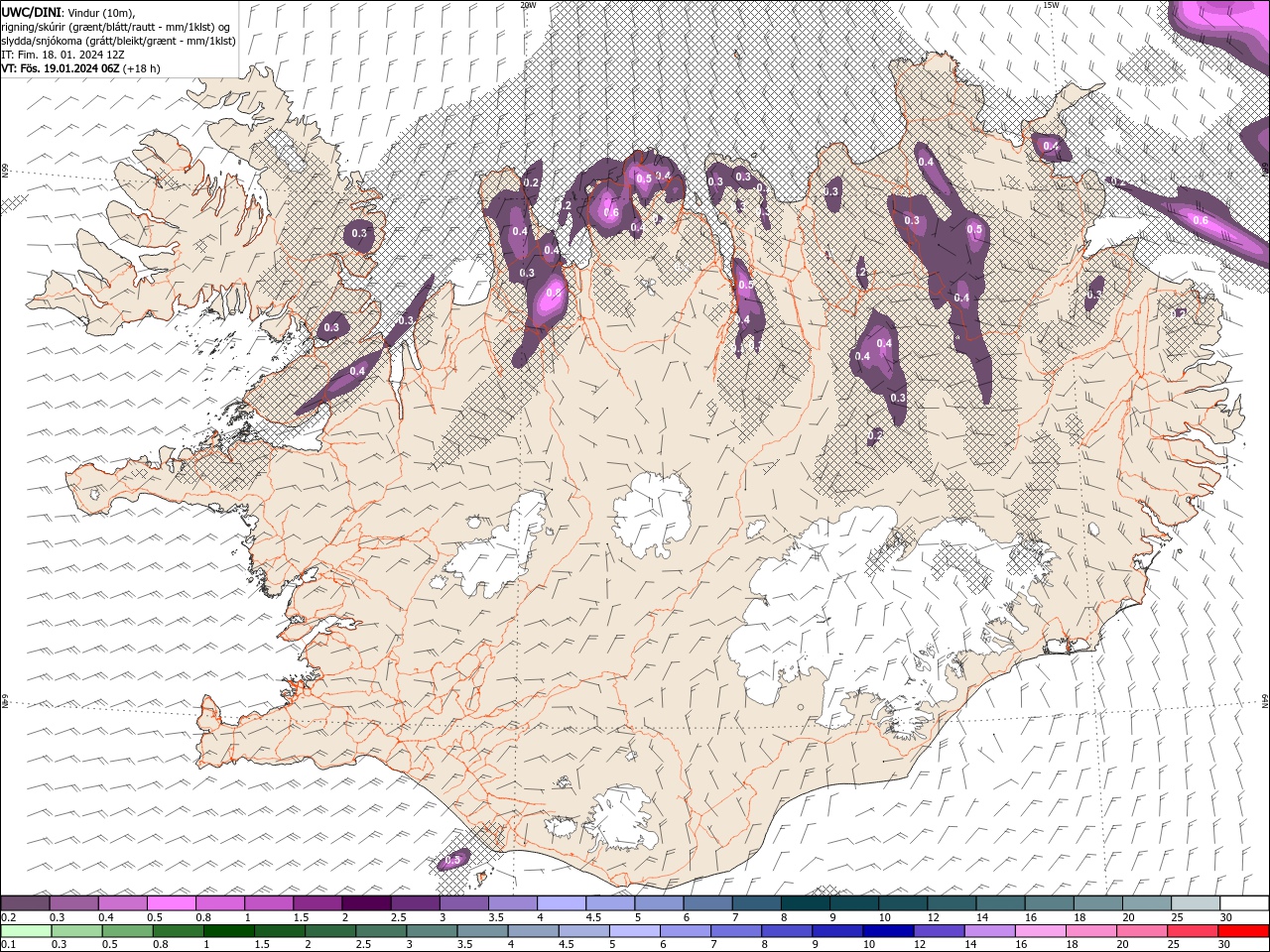Click the '30' value under the lower scale

click(1224, 944)
